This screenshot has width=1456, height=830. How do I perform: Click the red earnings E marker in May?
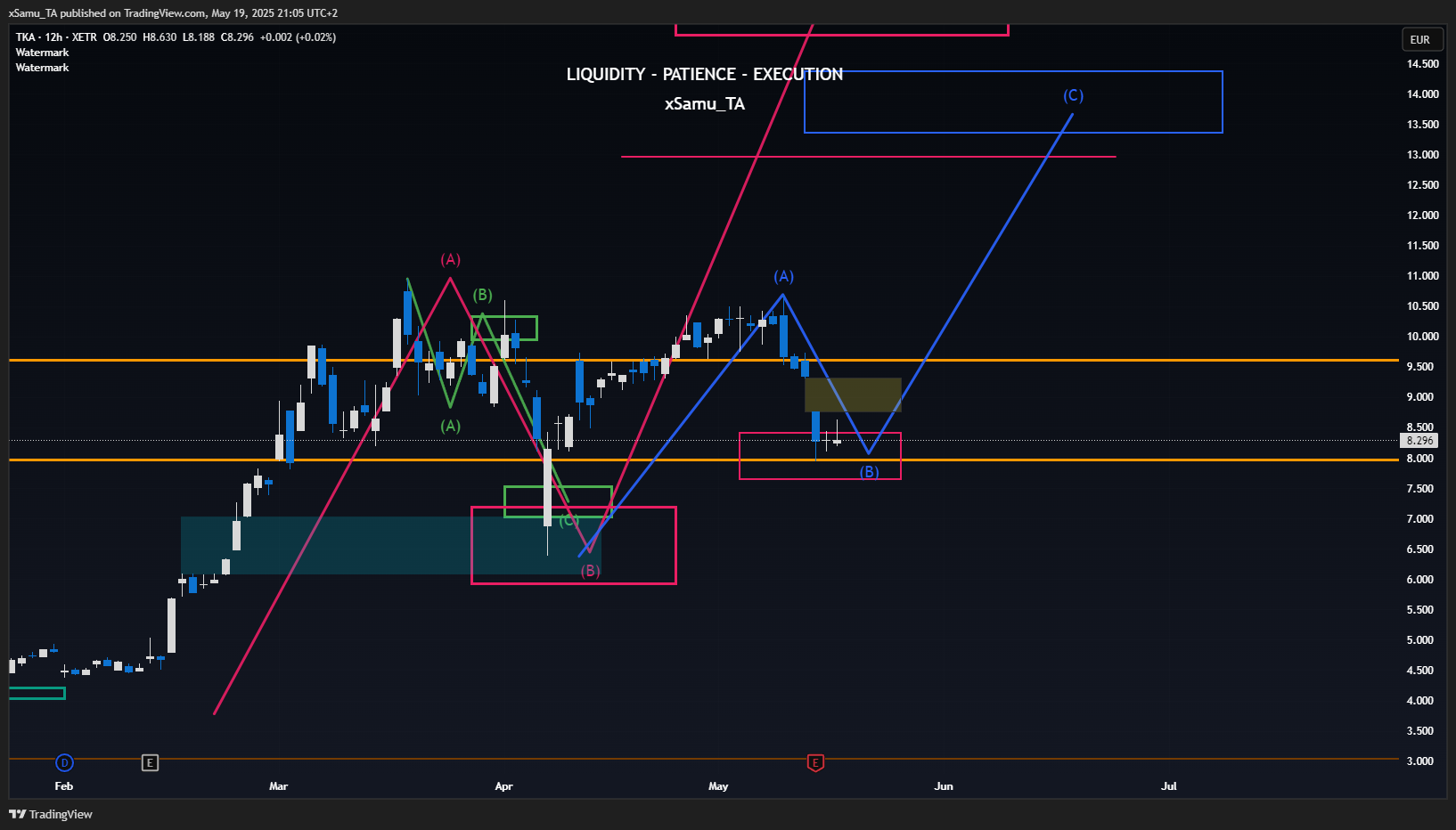click(x=815, y=762)
